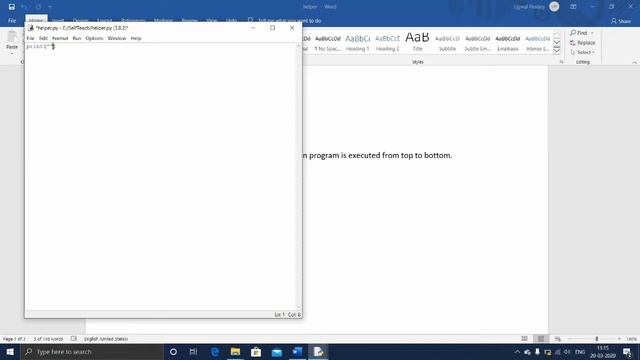Apply Heading 1 style
The width and height of the screenshot is (640, 360).
tap(358, 42)
